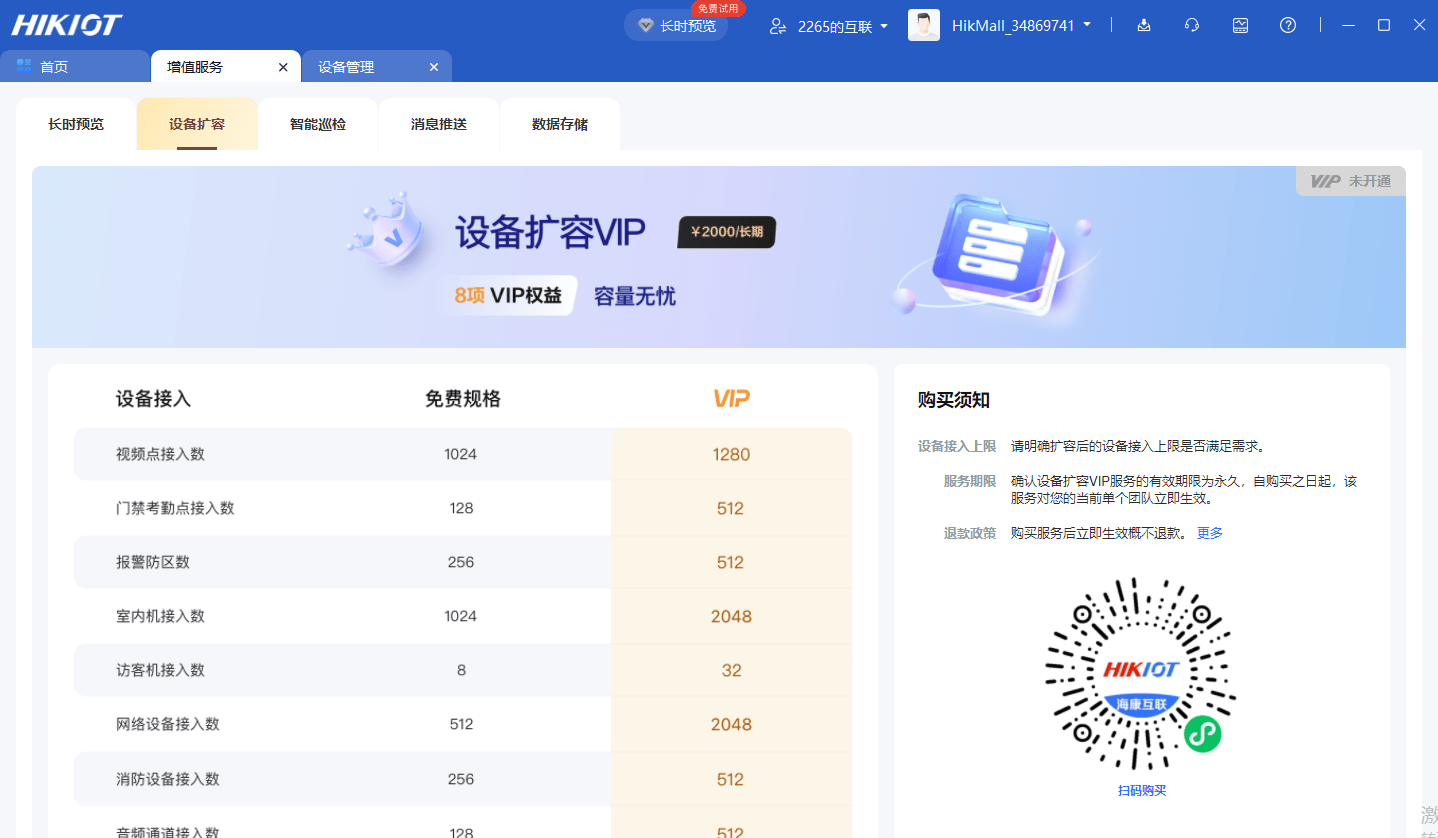This screenshot has width=1438, height=838.
Task: Click the ¥2000/长期 price tag
Action: (725, 231)
